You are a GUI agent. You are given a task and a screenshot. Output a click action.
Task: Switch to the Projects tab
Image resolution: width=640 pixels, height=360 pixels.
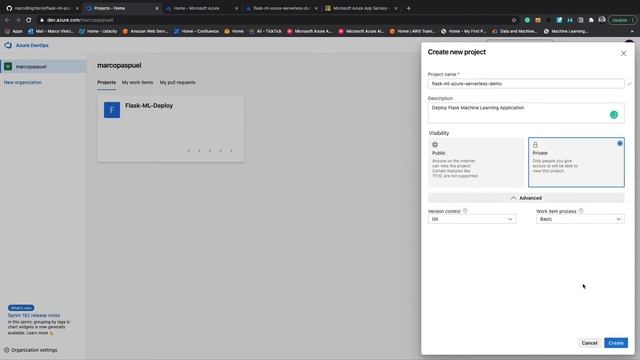[107, 82]
